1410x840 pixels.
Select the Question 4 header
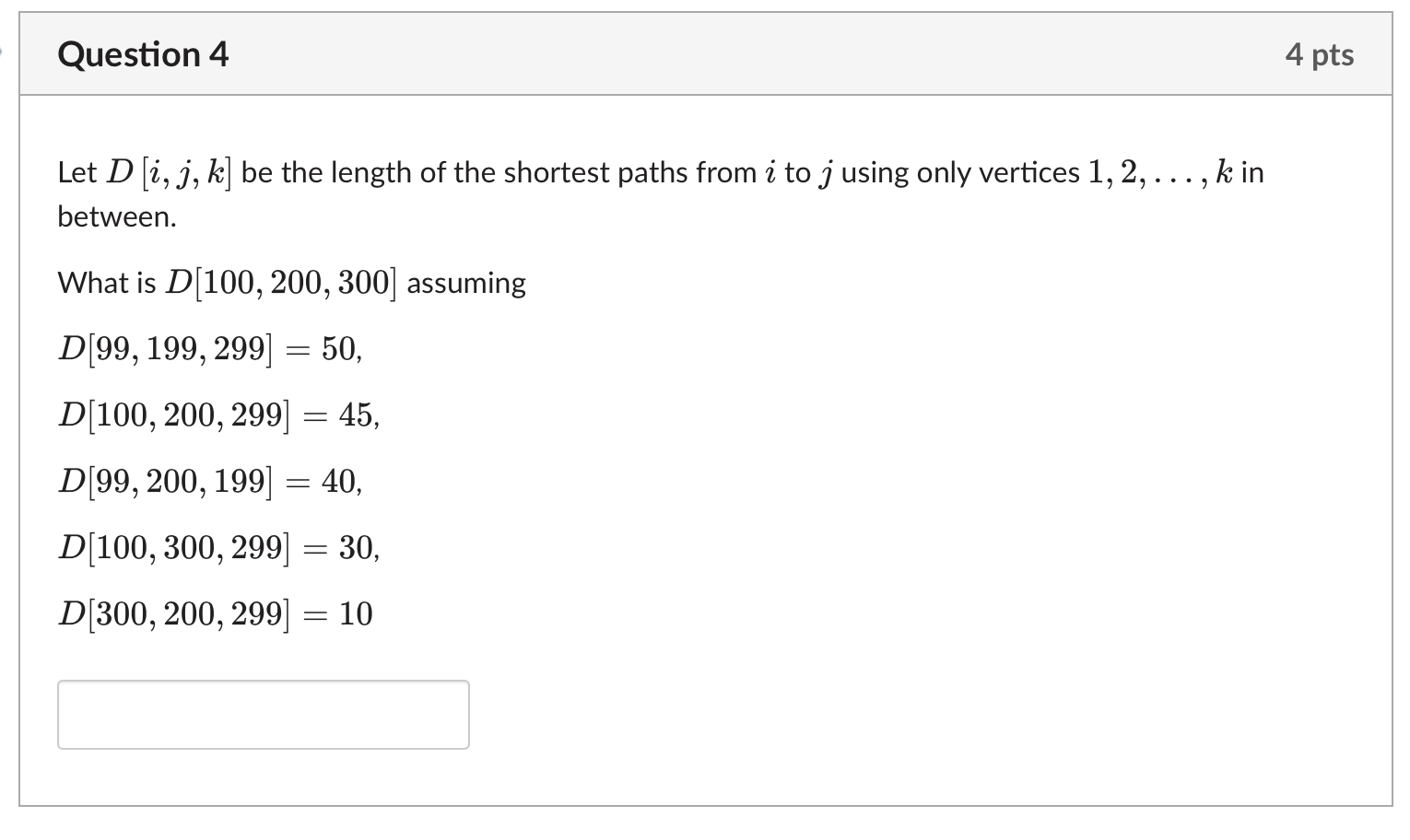click(142, 55)
